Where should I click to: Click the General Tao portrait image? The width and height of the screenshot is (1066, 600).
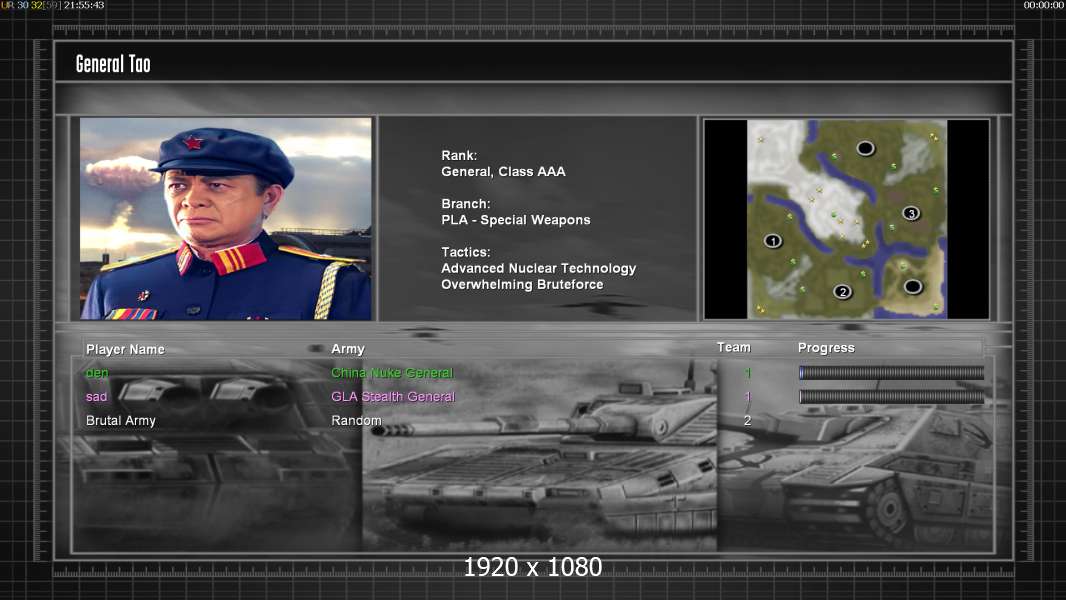tap(226, 219)
